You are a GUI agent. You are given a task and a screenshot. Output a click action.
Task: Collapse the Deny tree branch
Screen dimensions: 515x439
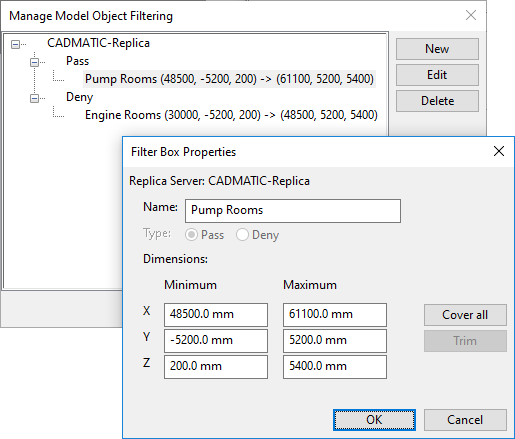pyautogui.click(x=34, y=98)
